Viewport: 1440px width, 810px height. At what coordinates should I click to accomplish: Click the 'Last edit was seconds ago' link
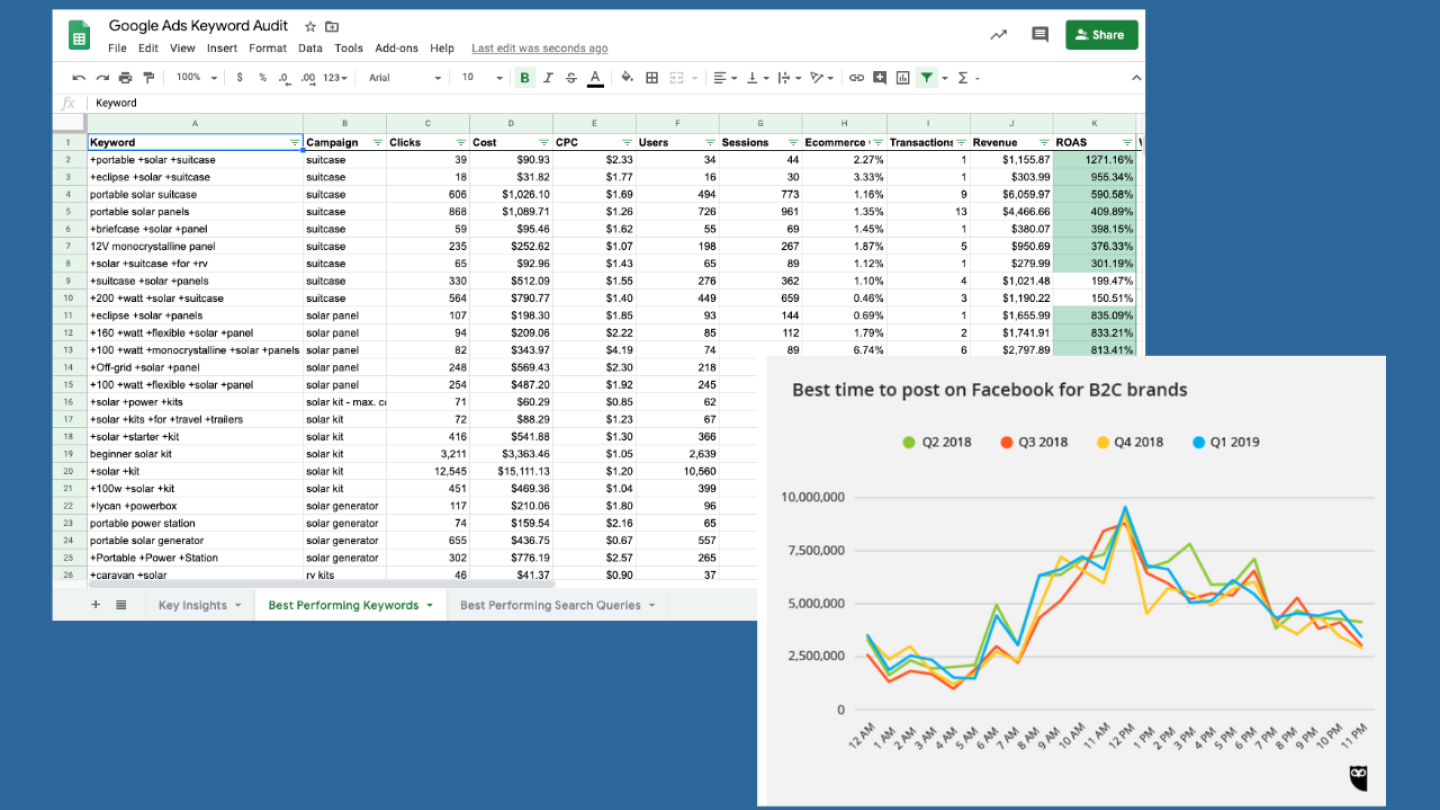pyautogui.click(x=540, y=48)
